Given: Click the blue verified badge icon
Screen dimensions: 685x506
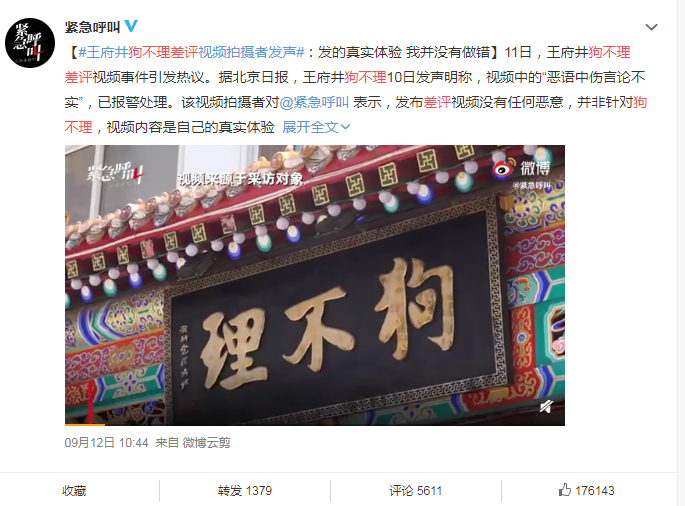Looking at the screenshot, I should 131,26.
